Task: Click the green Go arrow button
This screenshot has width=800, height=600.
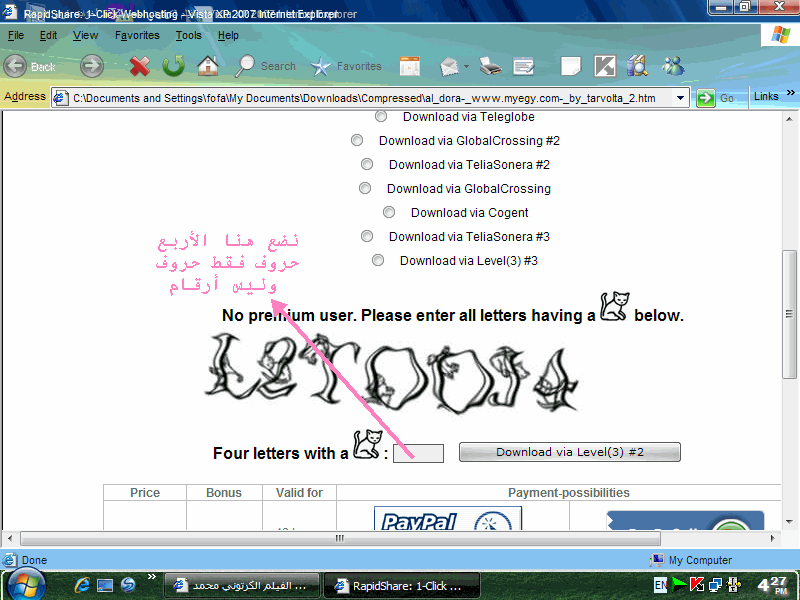Action: (706, 98)
